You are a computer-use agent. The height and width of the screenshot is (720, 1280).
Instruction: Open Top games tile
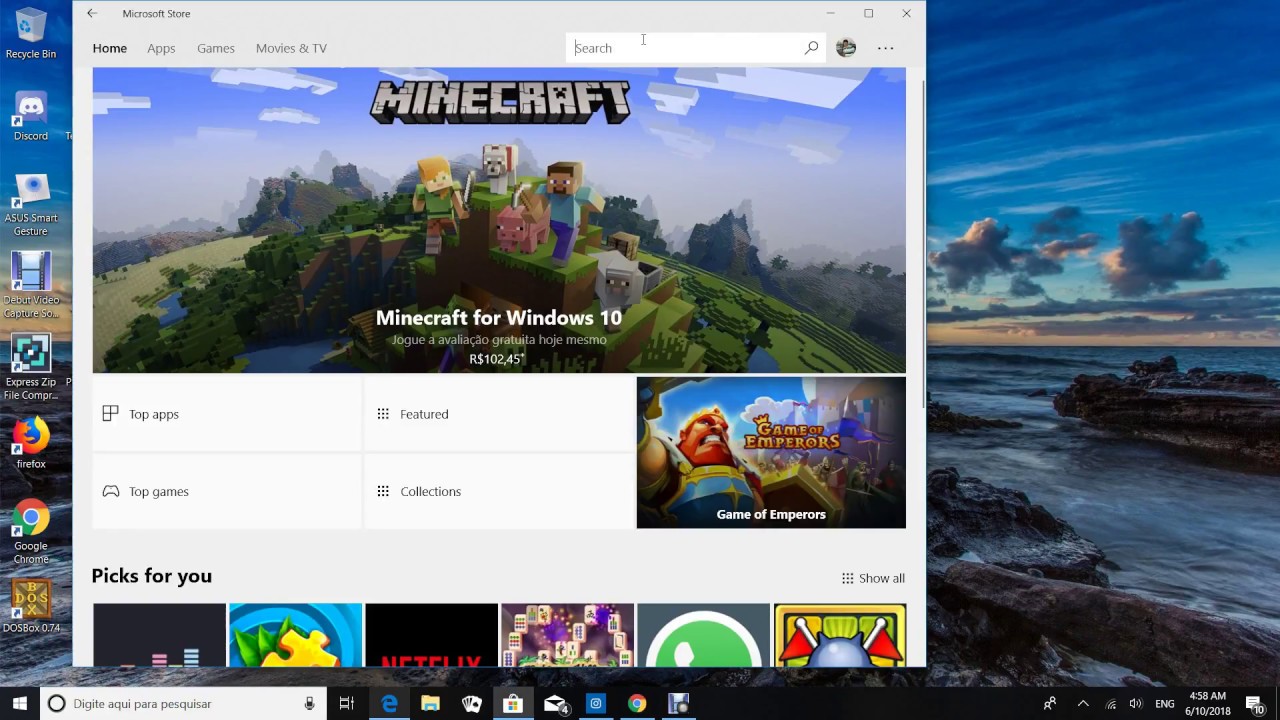pyautogui.click(x=227, y=491)
